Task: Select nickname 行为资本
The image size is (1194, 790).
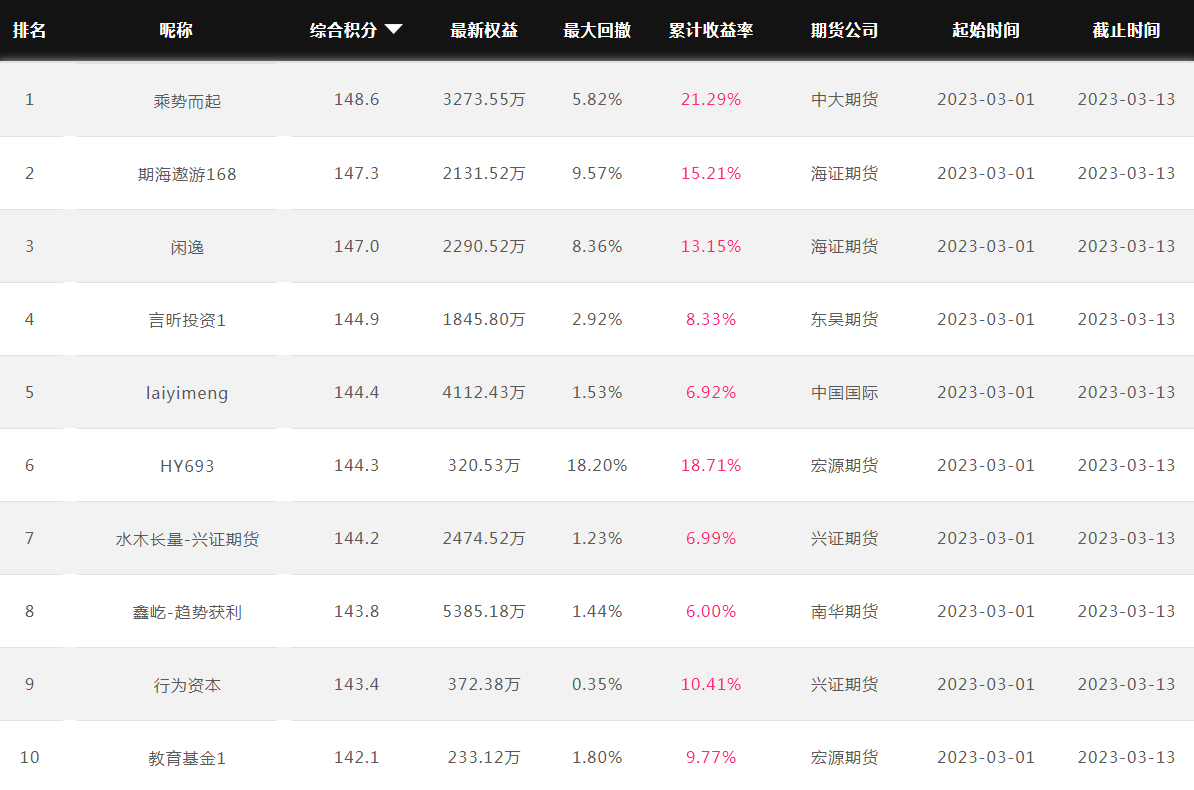Action: click(187, 686)
